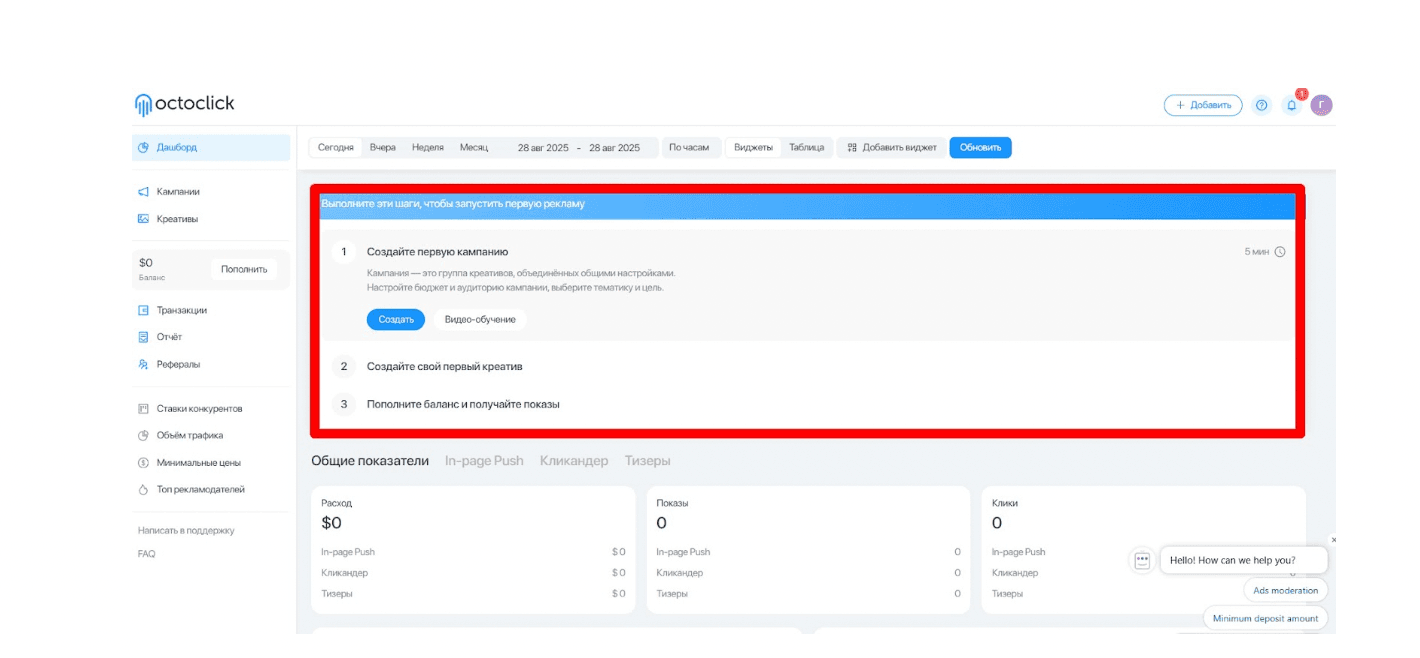
Task: Click the $0 Баланс amount
Action: 147,263
